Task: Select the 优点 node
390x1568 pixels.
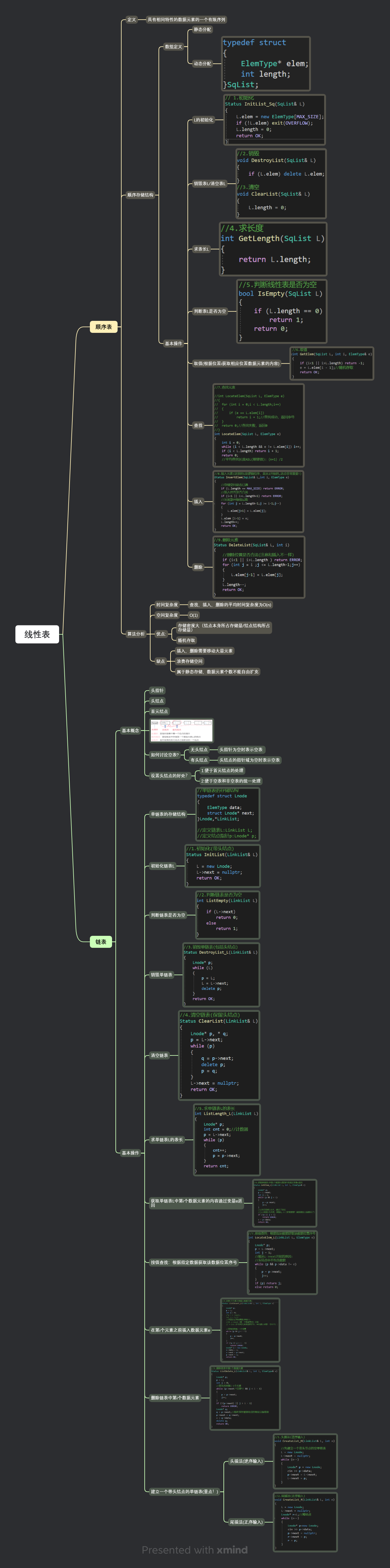Action: (x=161, y=634)
